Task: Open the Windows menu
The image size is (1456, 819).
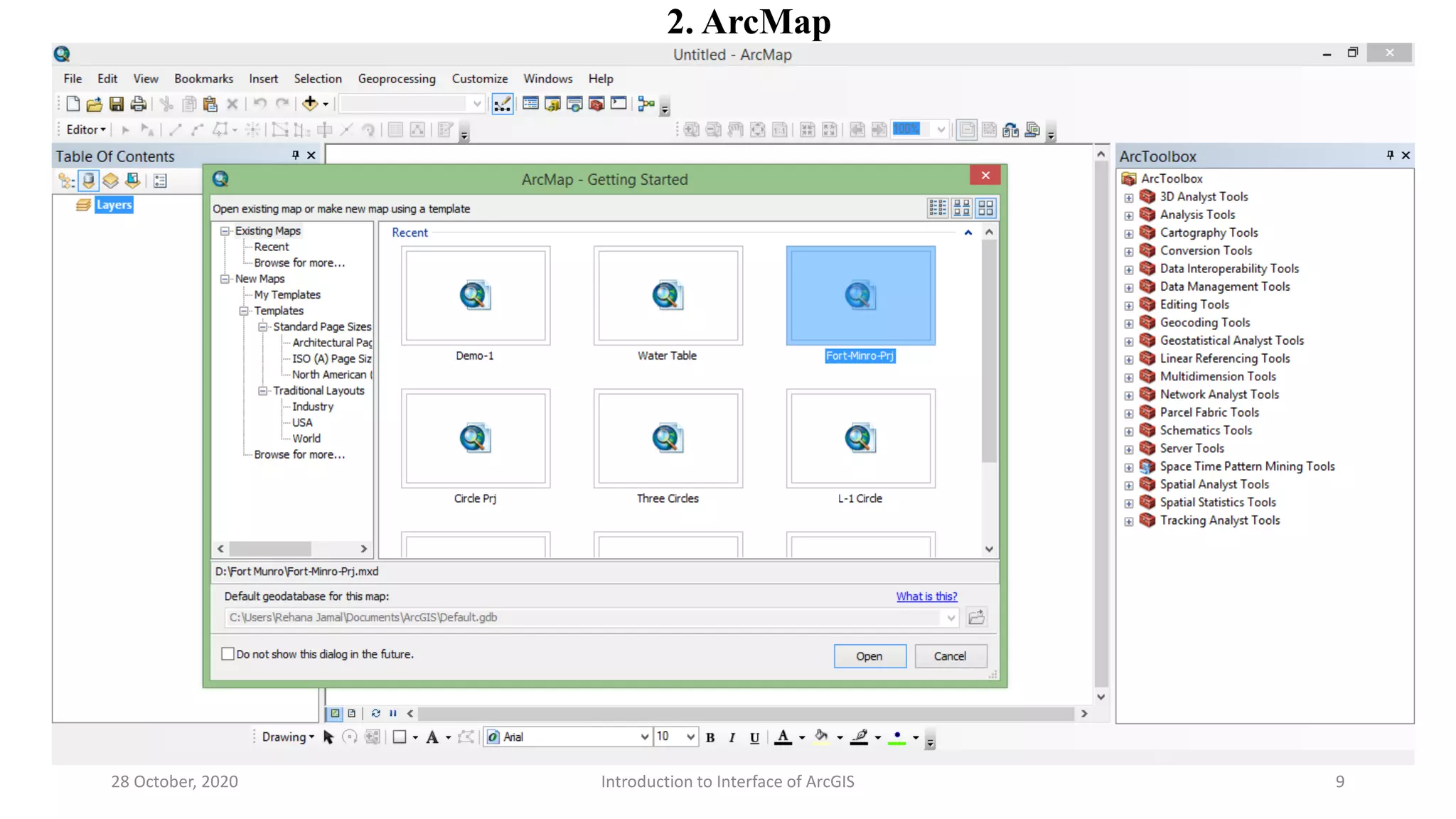Action: pyautogui.click(x=547, y=79)
